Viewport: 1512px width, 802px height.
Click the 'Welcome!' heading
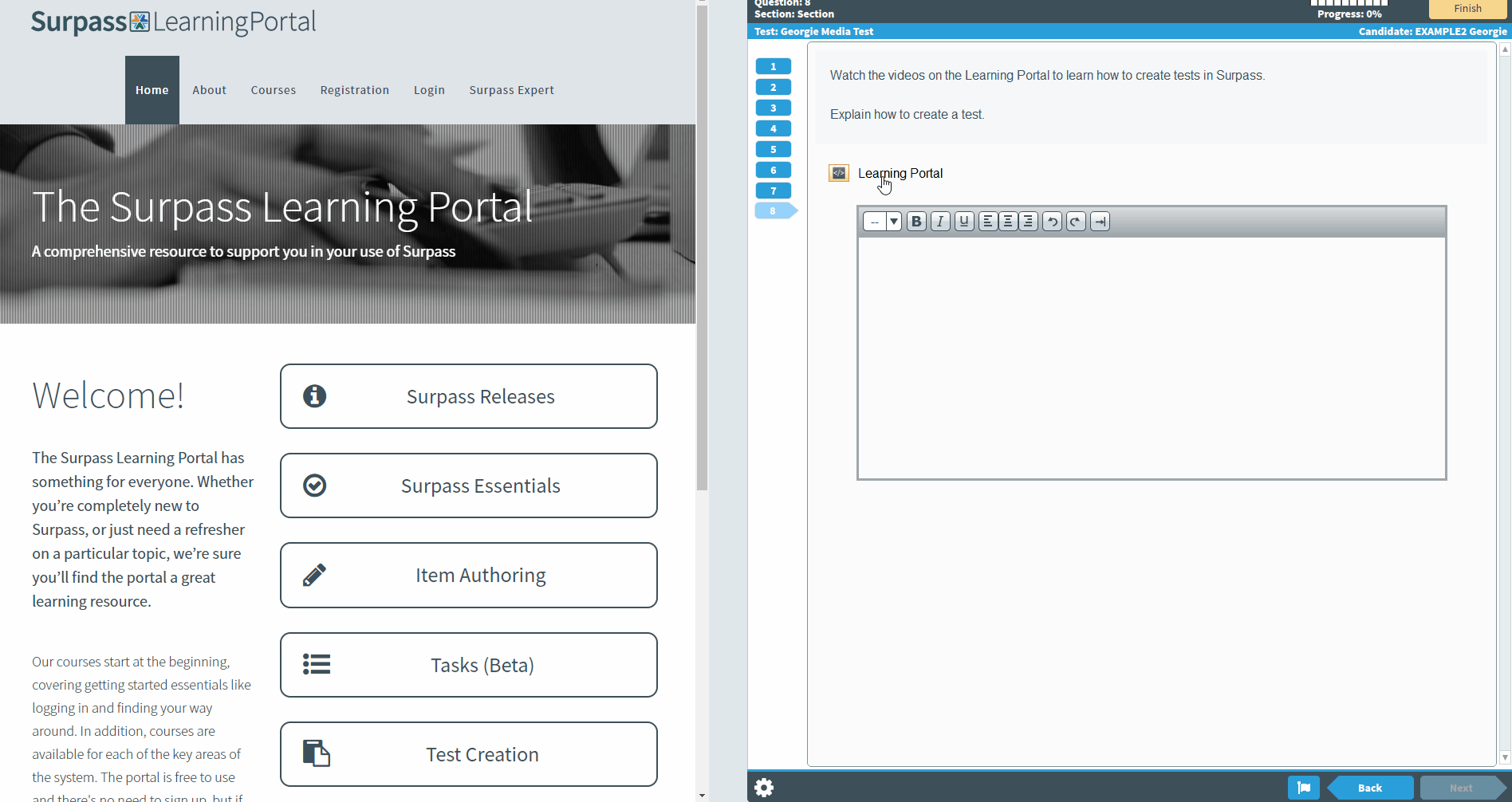tap(108, 395)
